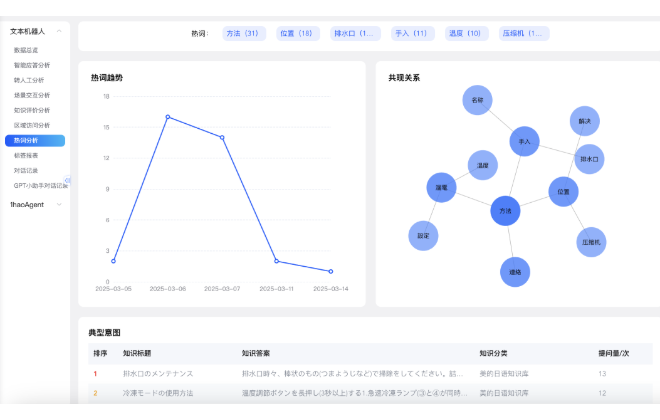Collapse the 文本机器人 menu section

coord(59,31)
